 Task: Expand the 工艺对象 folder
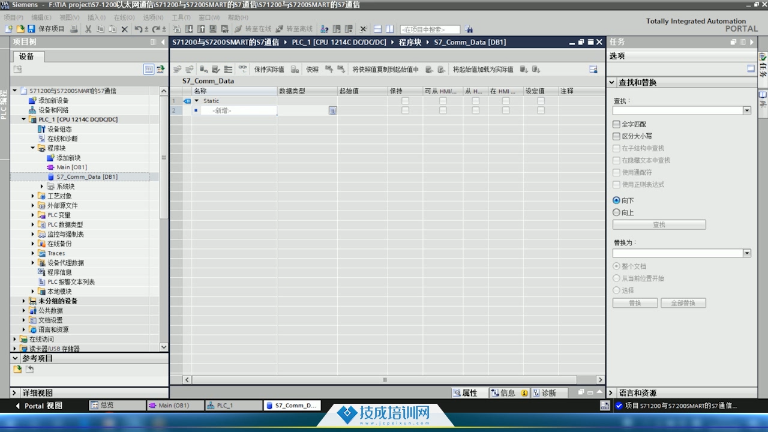point(33,196)
